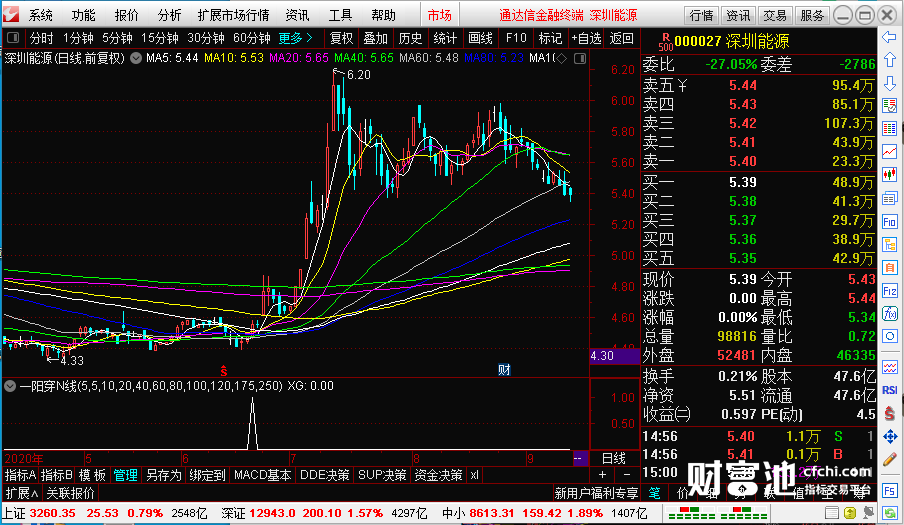The width and height of the screenshot is (904, 525).
Task: Click the purple -- box on time axis
Action: 578,459
